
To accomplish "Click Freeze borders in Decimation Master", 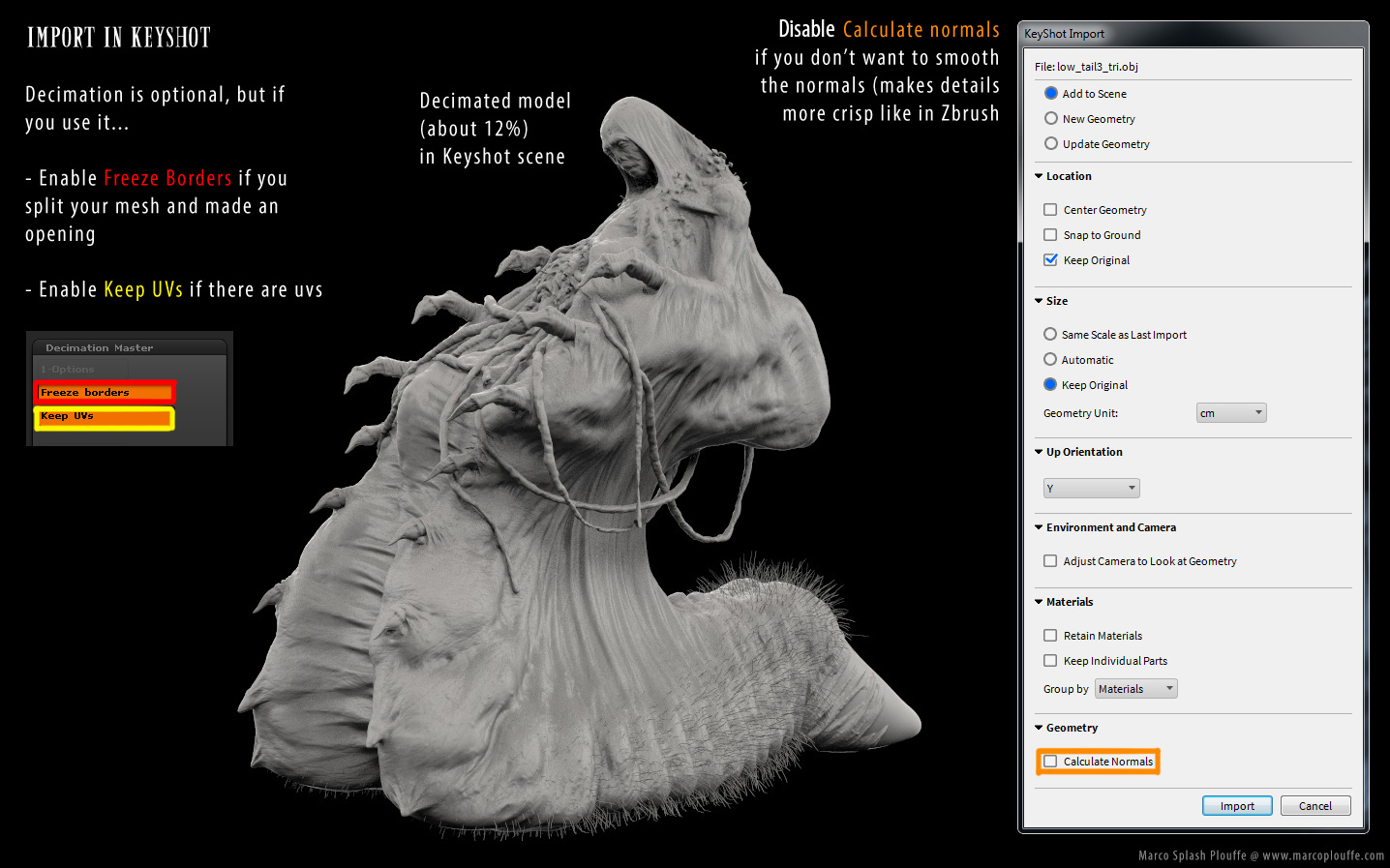I will pyautogui.click(x=105, y=393).
